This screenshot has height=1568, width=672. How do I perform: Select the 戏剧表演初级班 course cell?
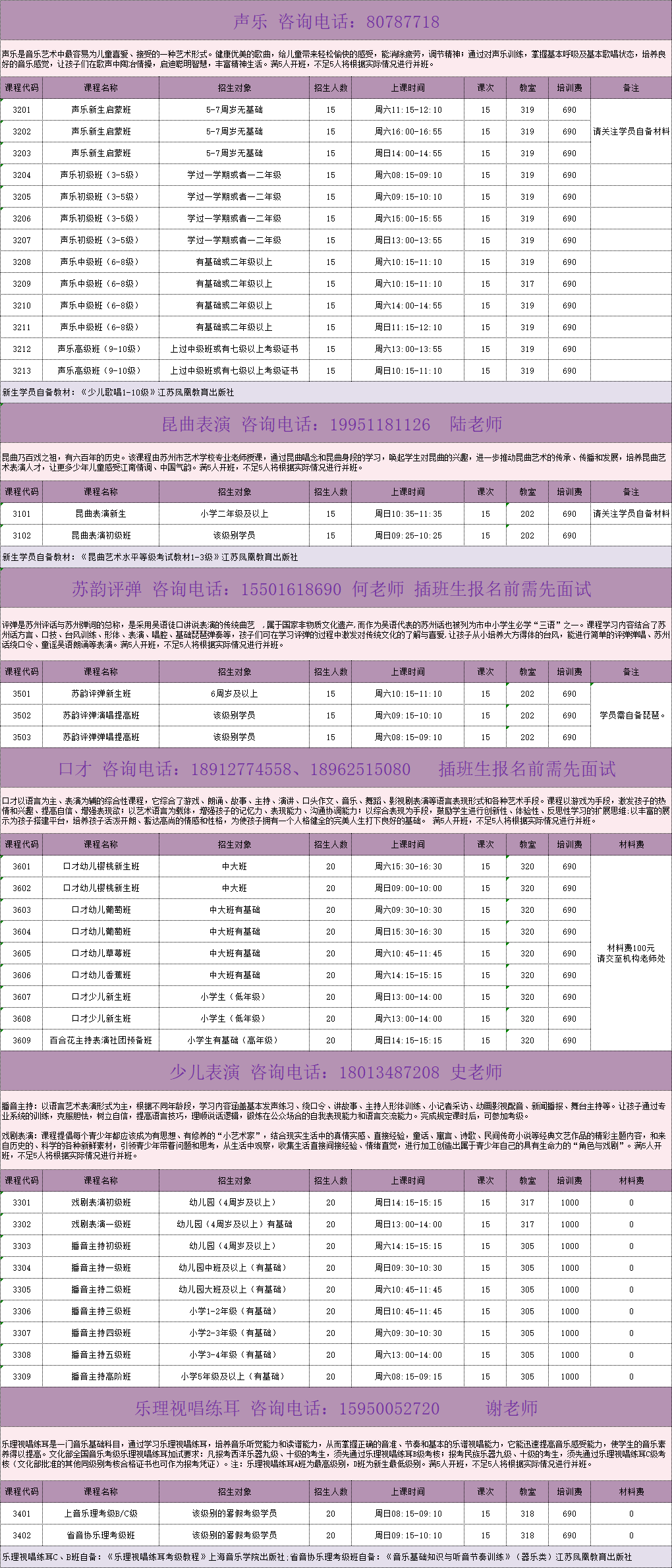[101, 1203]
